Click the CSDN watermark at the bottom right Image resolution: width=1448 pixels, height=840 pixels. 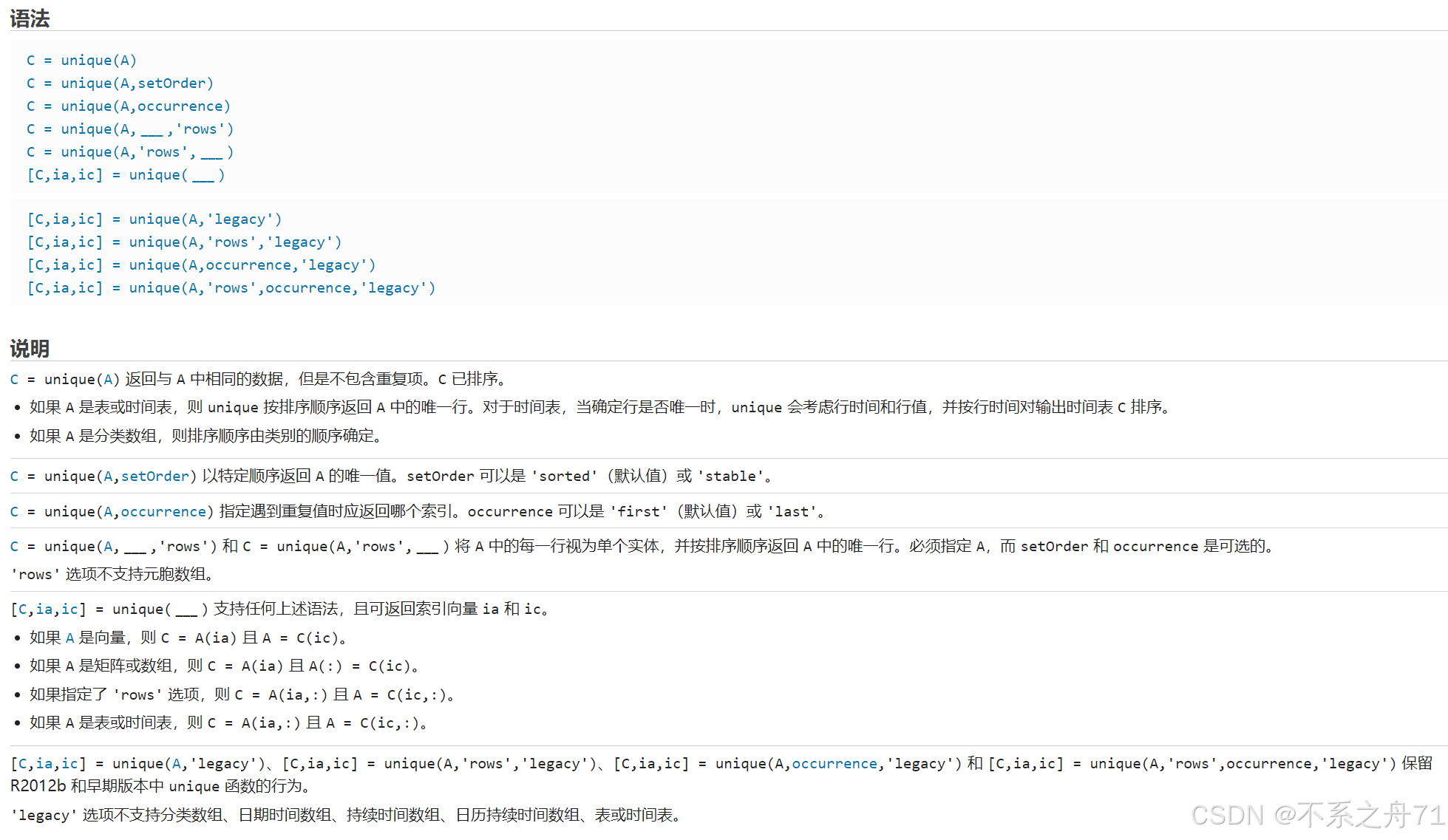point(1317,814)
